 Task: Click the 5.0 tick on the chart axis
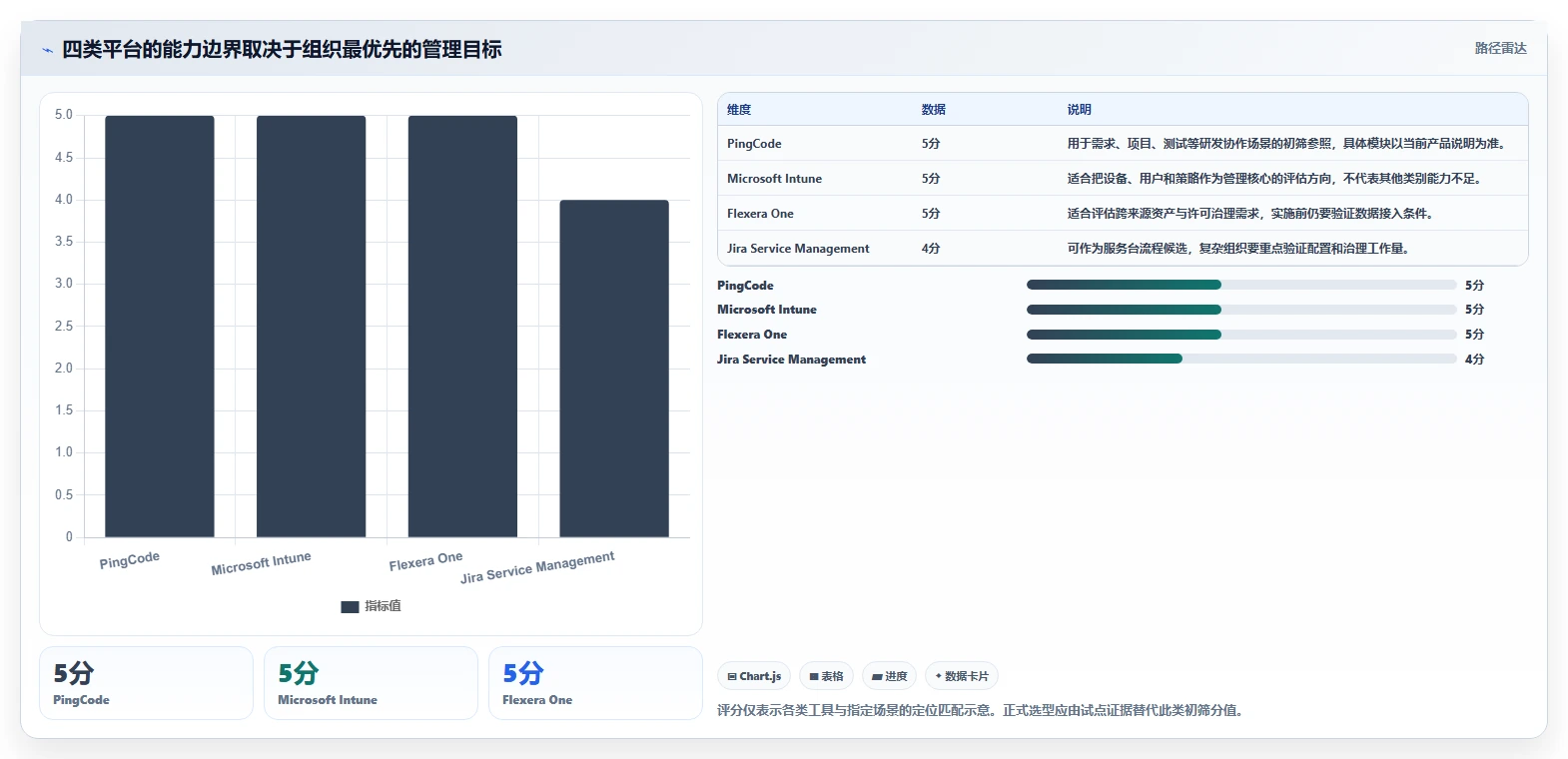64,115
